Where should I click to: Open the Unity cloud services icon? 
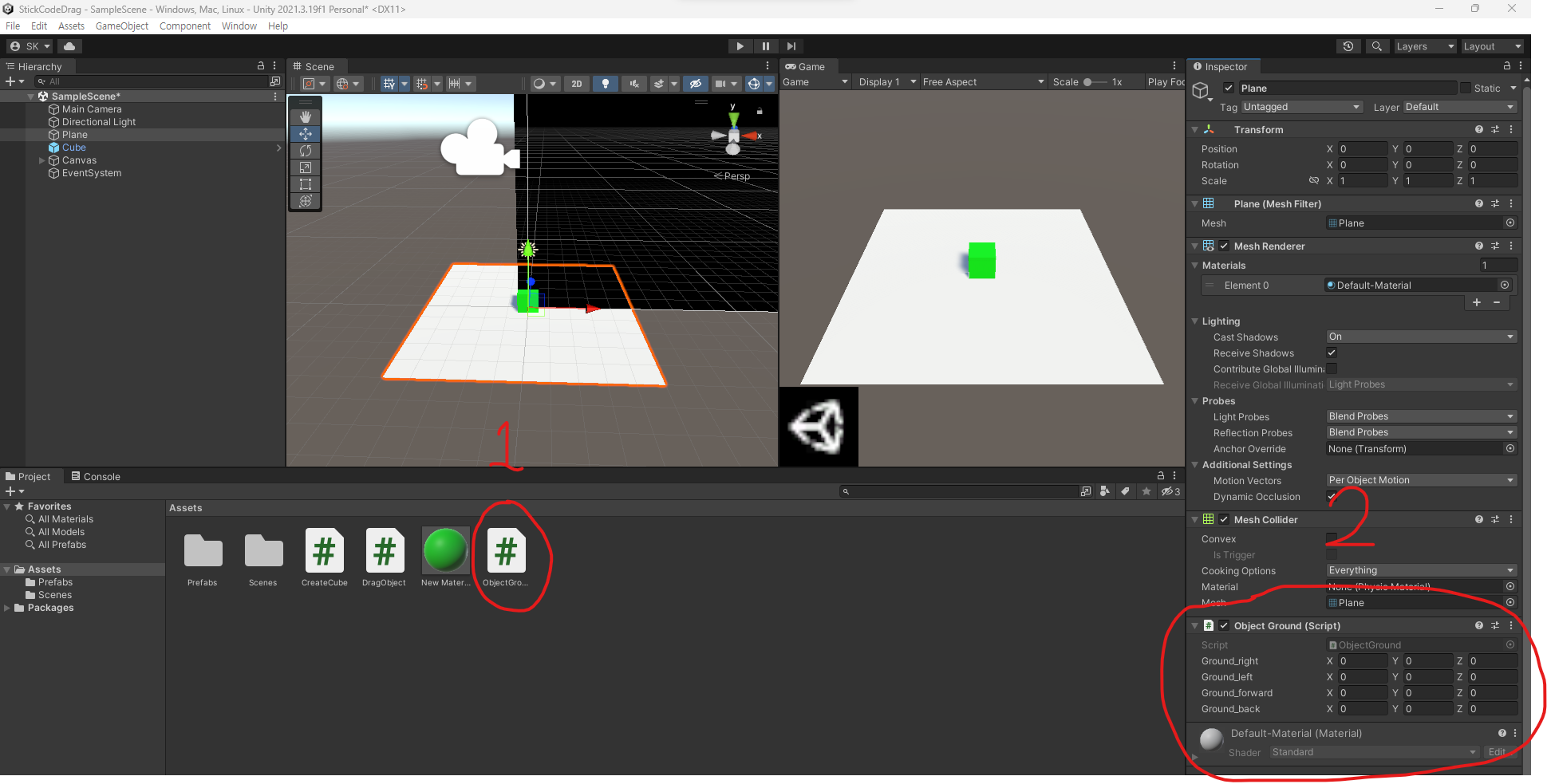pyautogui.click(x=69, y=46)
